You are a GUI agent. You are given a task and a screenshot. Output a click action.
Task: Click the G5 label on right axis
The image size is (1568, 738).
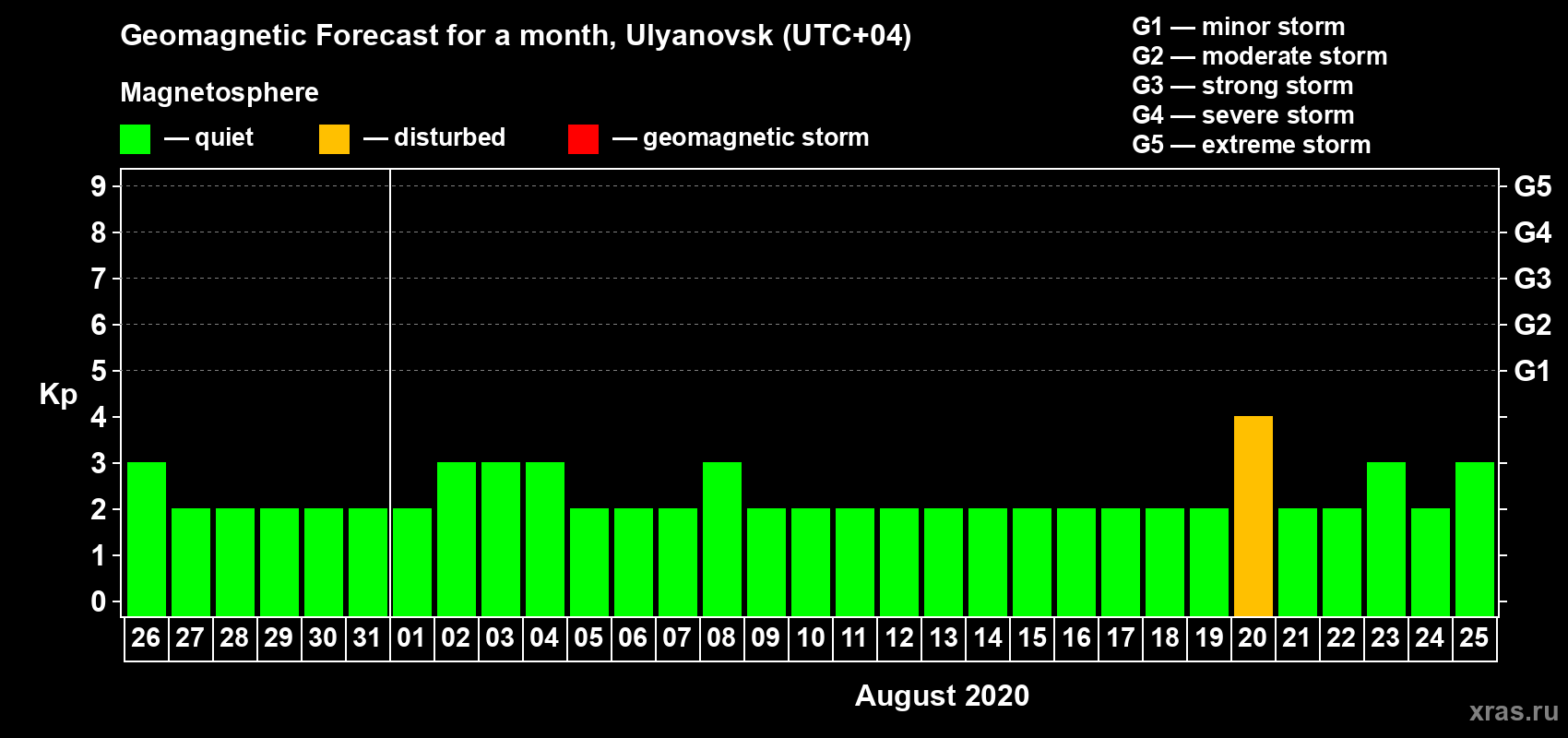[x=1533, y=186]
